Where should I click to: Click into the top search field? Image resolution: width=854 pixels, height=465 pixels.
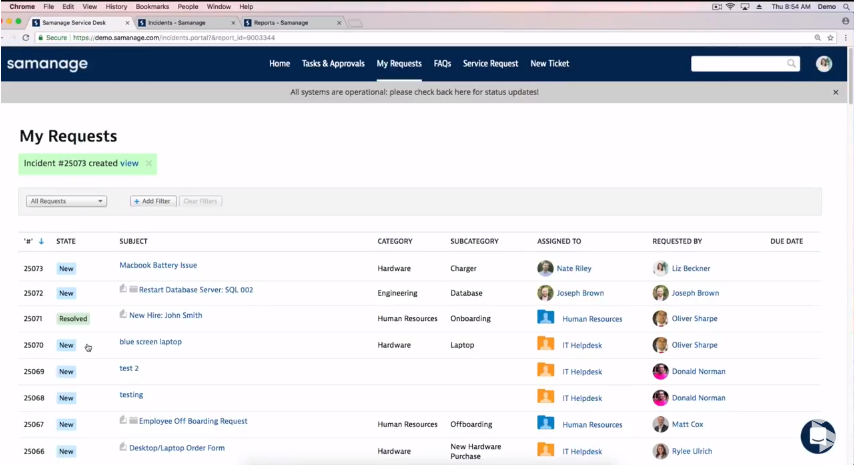738,64
